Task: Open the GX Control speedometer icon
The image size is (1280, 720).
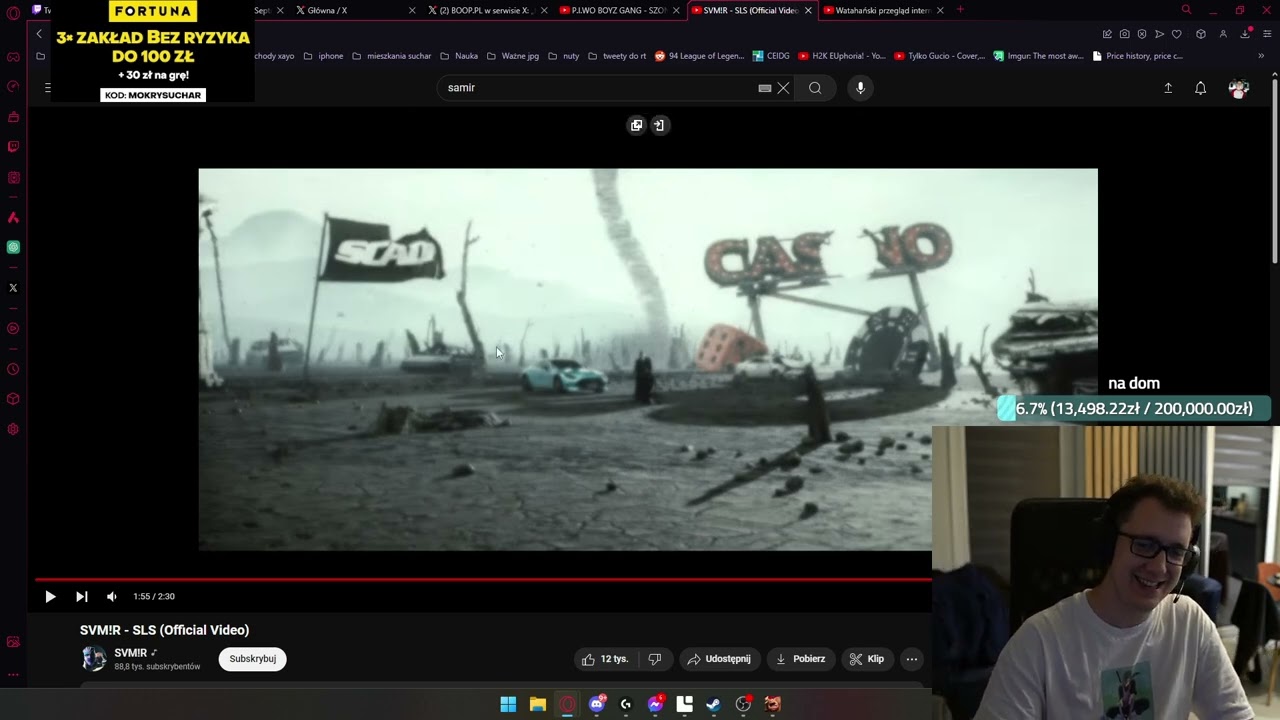Action: [x=13, y=87]
